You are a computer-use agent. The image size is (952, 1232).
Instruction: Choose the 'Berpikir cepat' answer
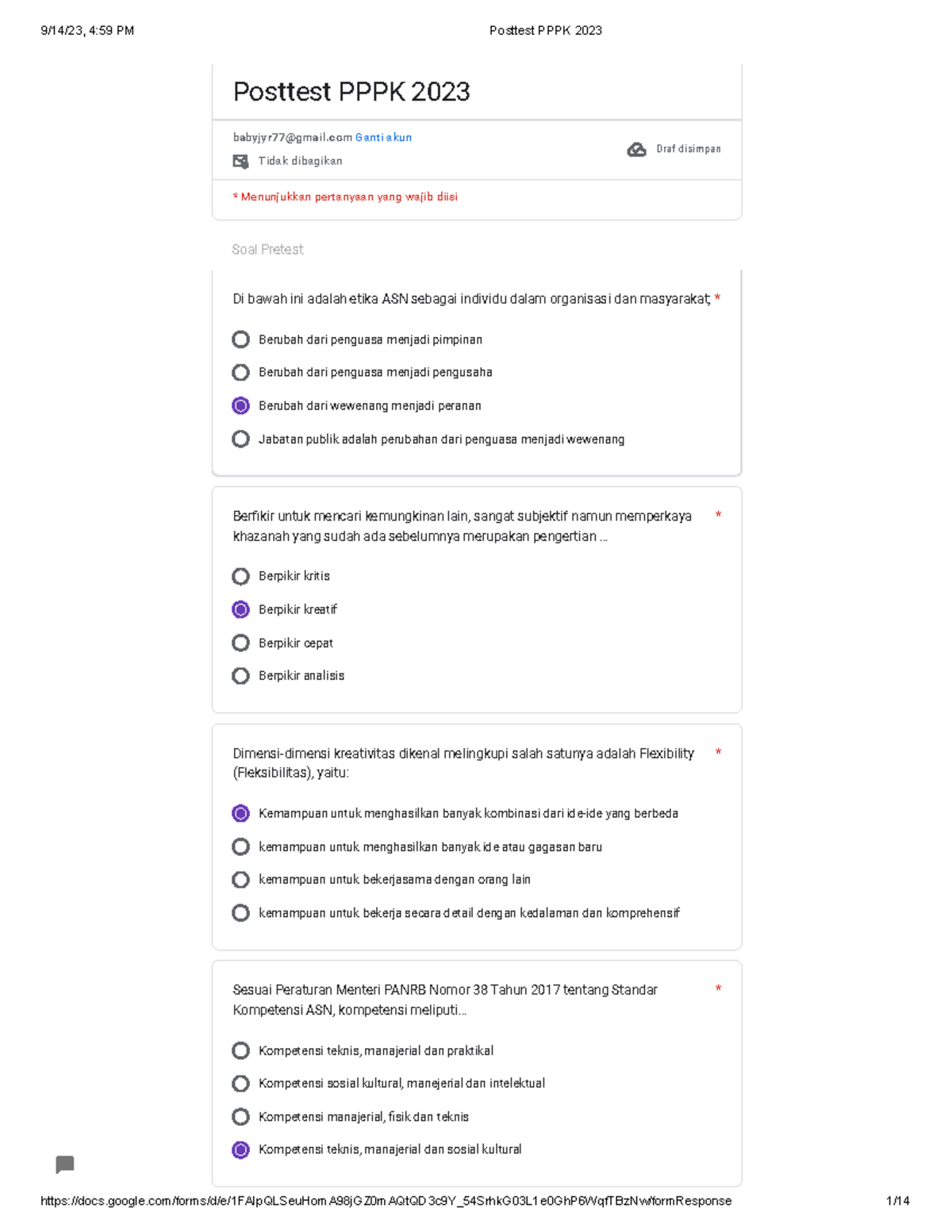point(241,643)
